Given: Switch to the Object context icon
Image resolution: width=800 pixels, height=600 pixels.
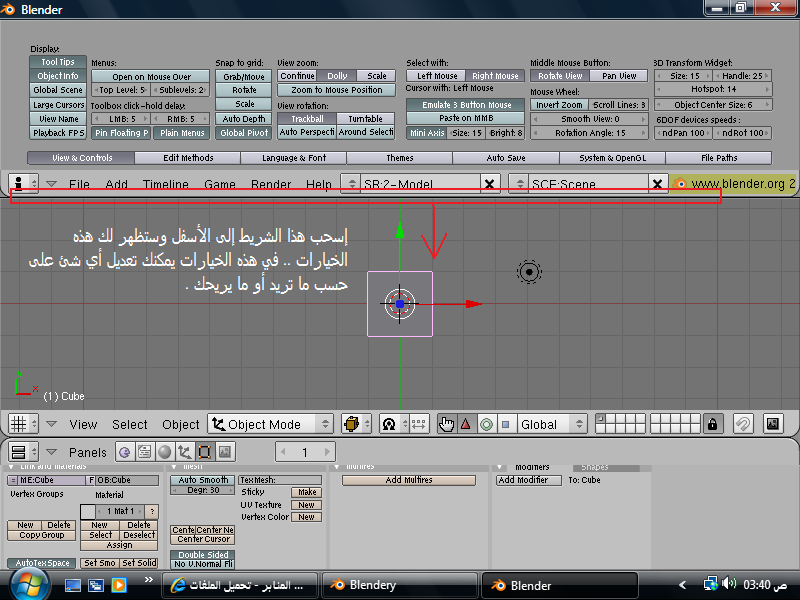Looking at the screenshot, I should 185,452.
